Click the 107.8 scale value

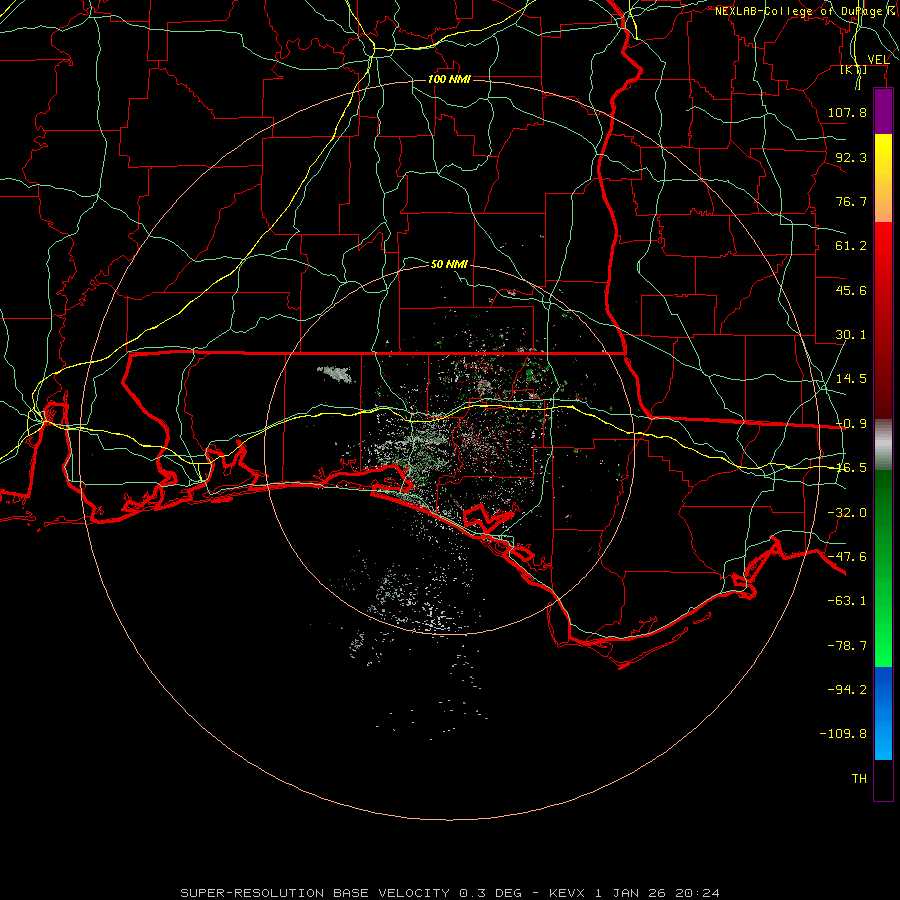(847, 112)
